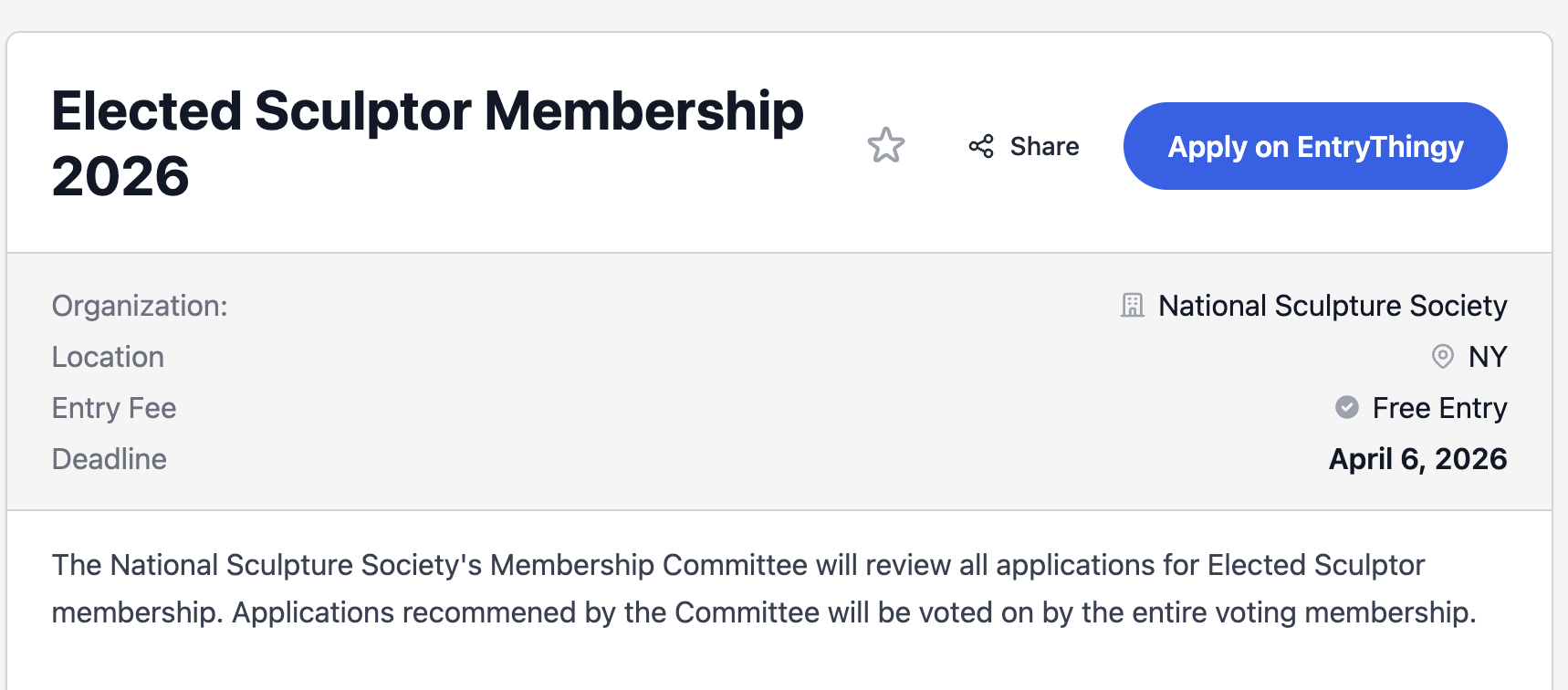The image size is (1568, 690).
Task: Click the share network icon
Action: (981, 146)
